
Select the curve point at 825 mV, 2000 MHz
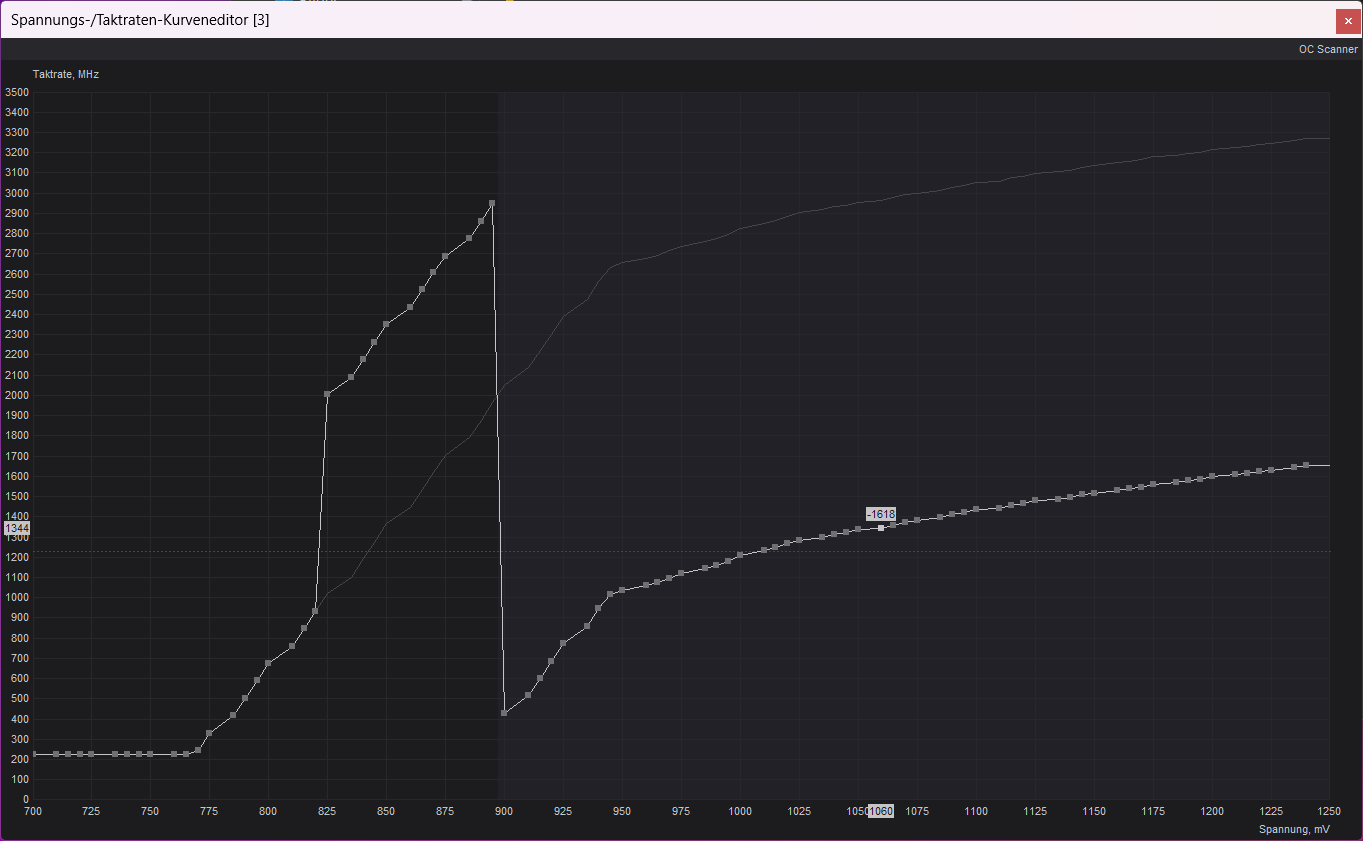click(327, 394)
